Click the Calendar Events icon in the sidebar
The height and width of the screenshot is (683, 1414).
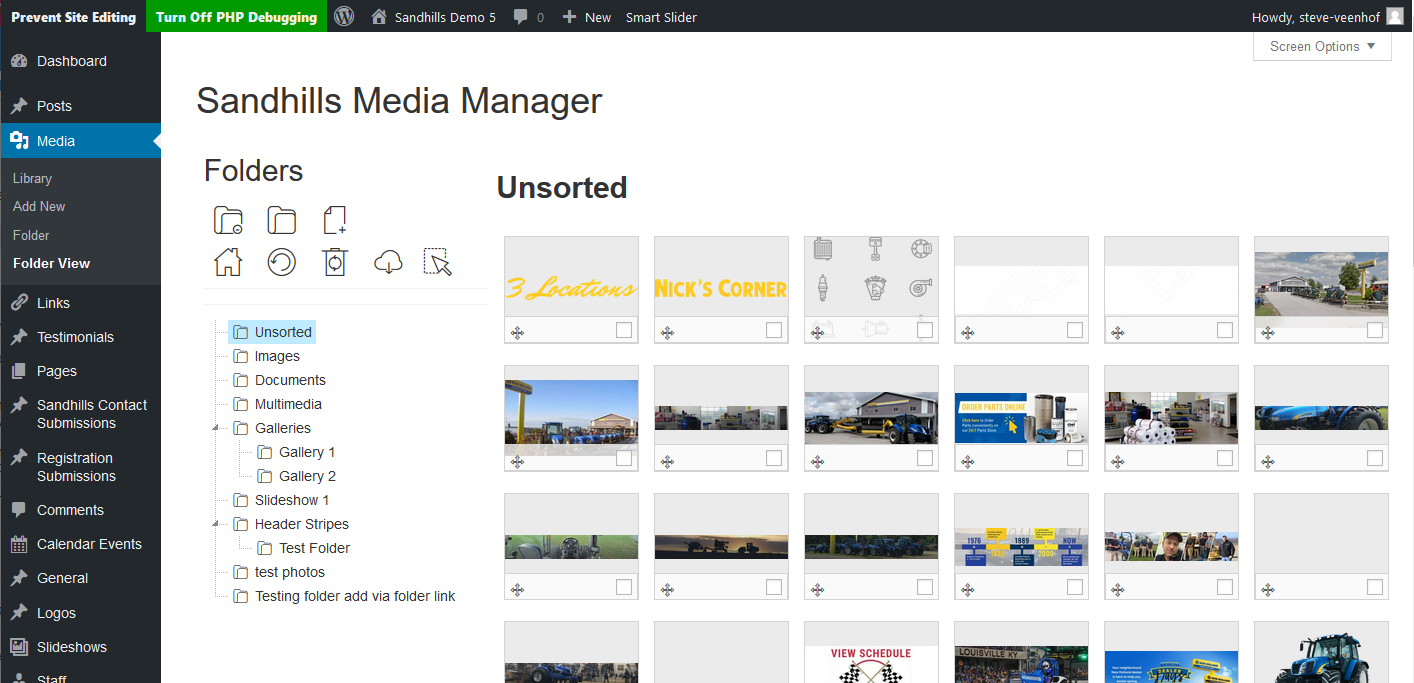19,544
